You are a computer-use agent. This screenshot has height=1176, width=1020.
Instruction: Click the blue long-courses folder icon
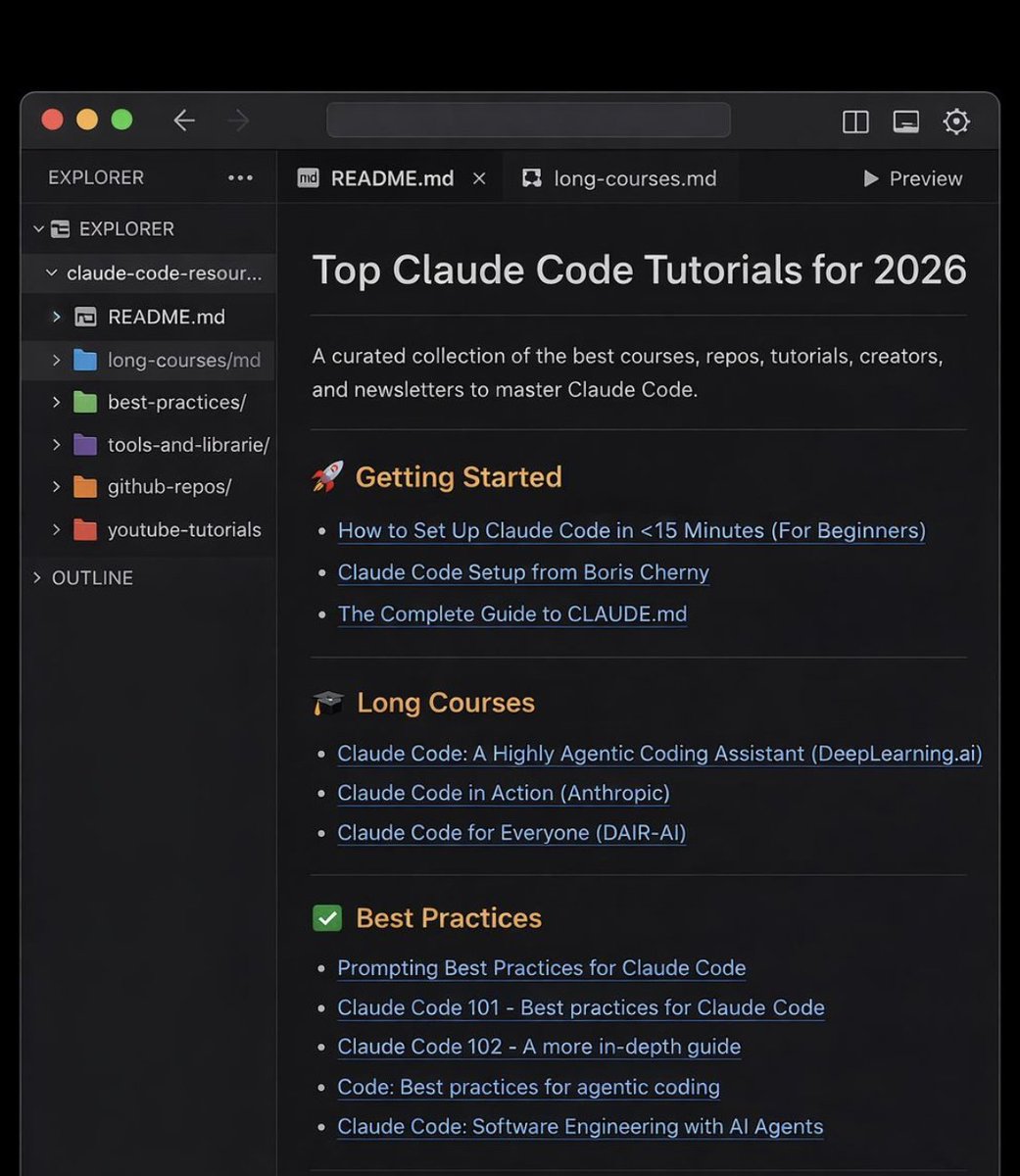[x=86, y=360]
